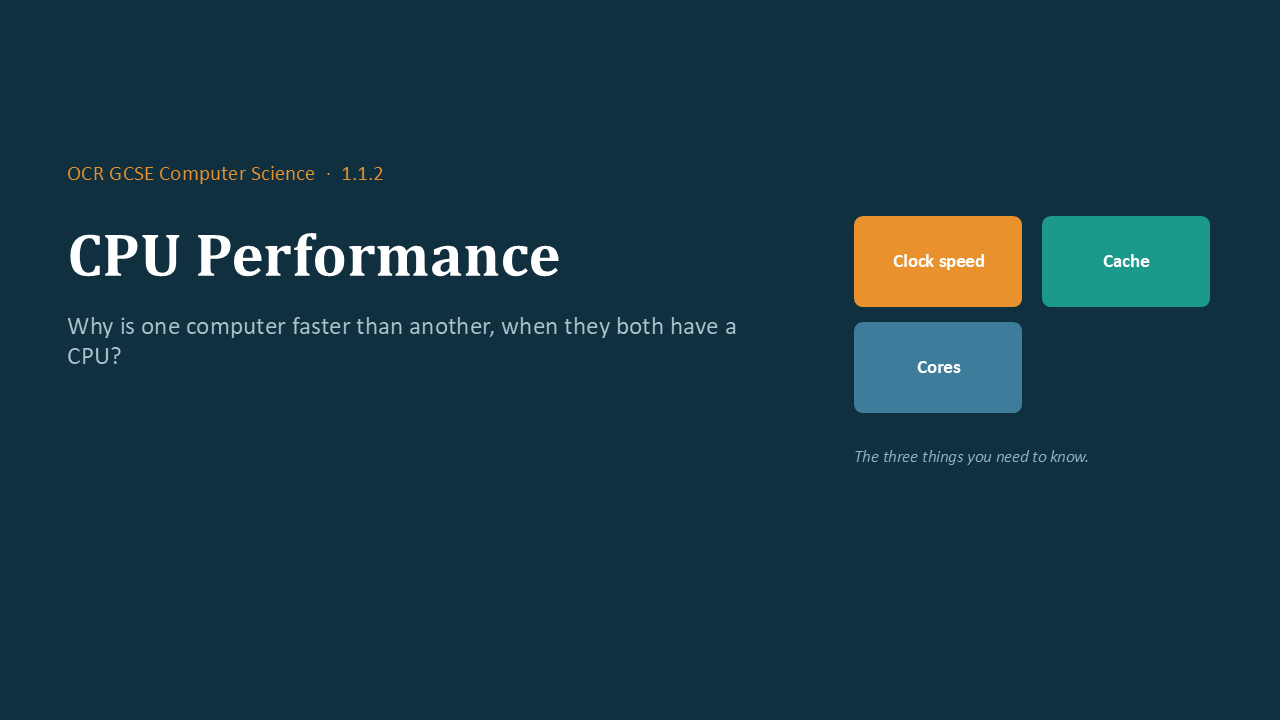Click the word CPU in the title
The width and height of the screenshot is (1280, 720).
click(124, 256)
